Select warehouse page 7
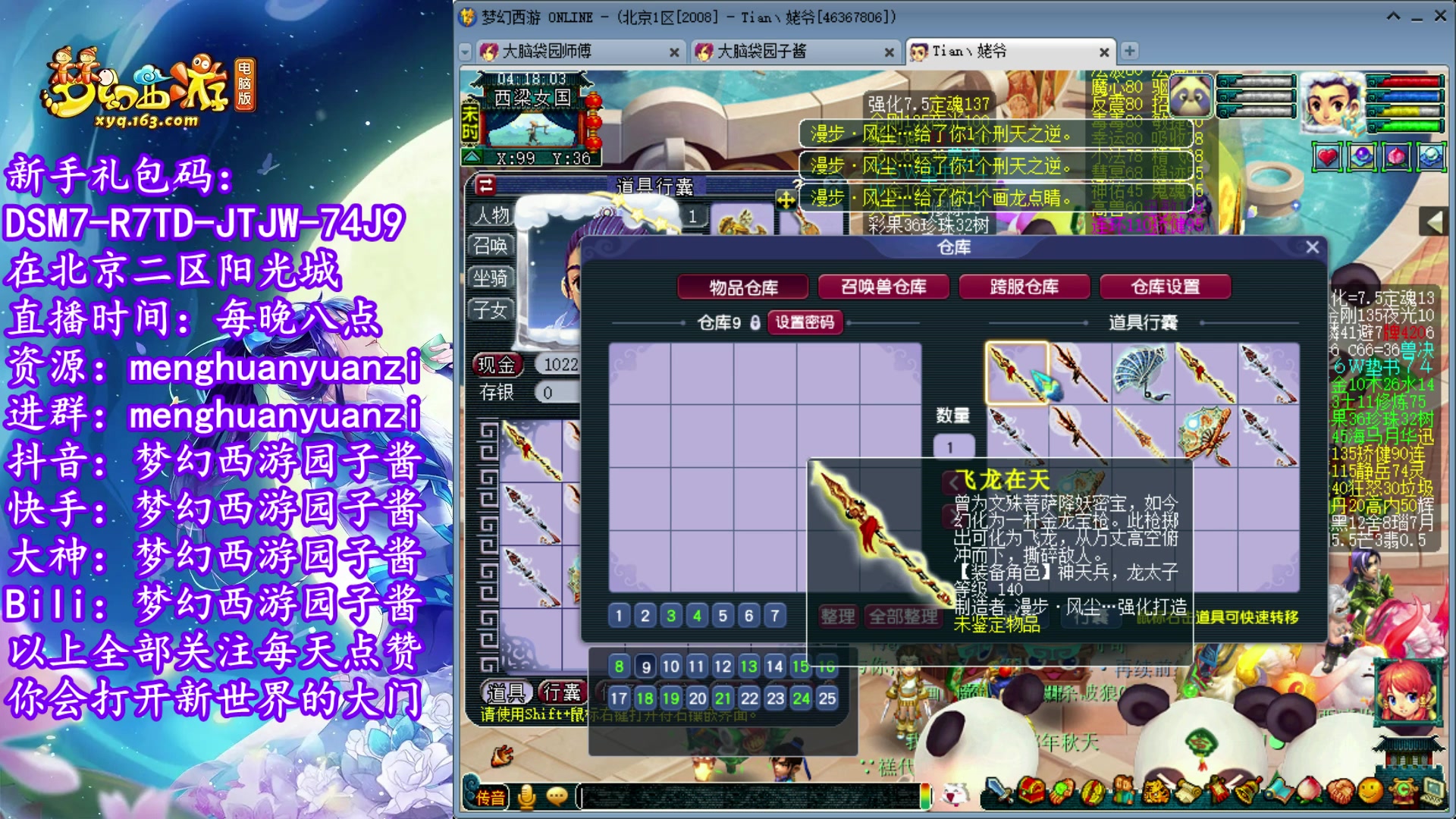The width and height of the screenshot is (1456, 819). tap(774, 616)
